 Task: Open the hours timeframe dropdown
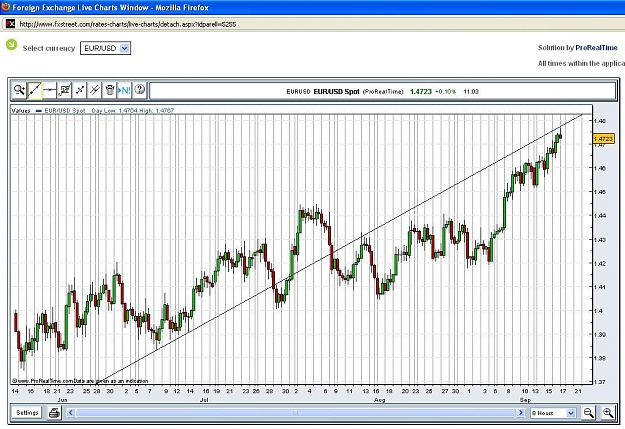tap(553, 413)
